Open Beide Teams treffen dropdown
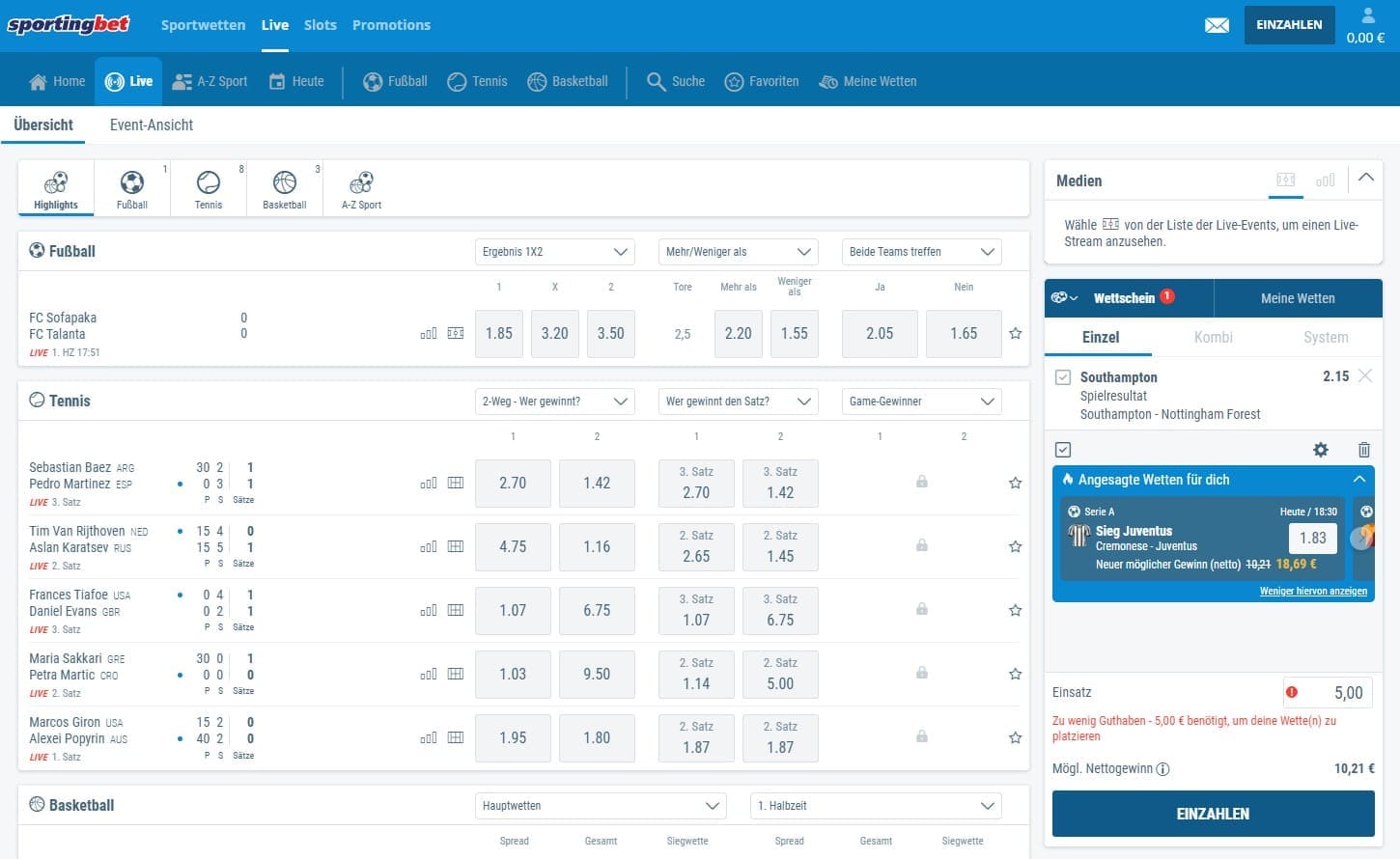Image resolution: width=1400 pixels, height=859 pixels. click(922, 252)
